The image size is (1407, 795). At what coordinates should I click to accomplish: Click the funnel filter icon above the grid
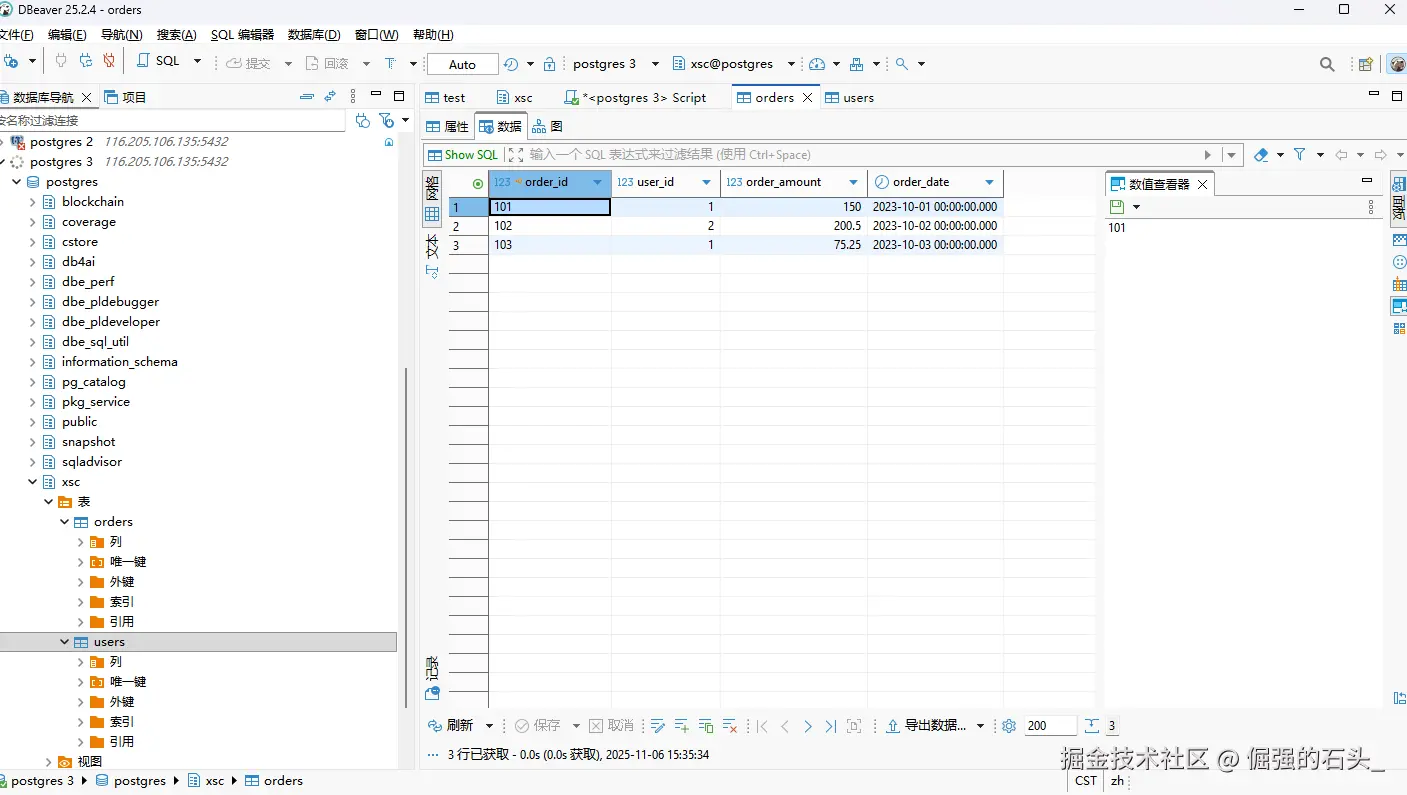pos(1299,155)
